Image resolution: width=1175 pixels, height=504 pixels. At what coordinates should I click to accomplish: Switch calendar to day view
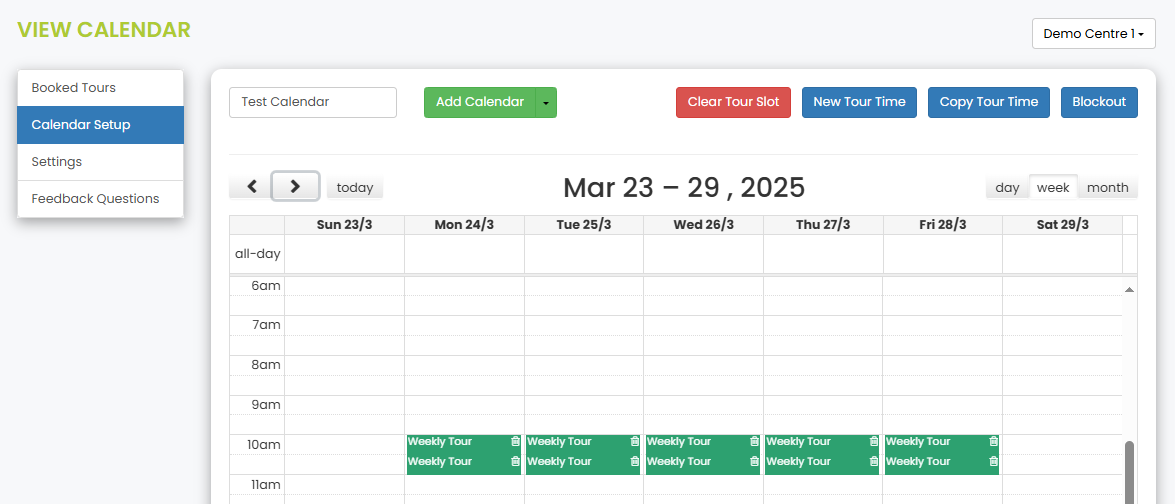(x=1007, y=187)
